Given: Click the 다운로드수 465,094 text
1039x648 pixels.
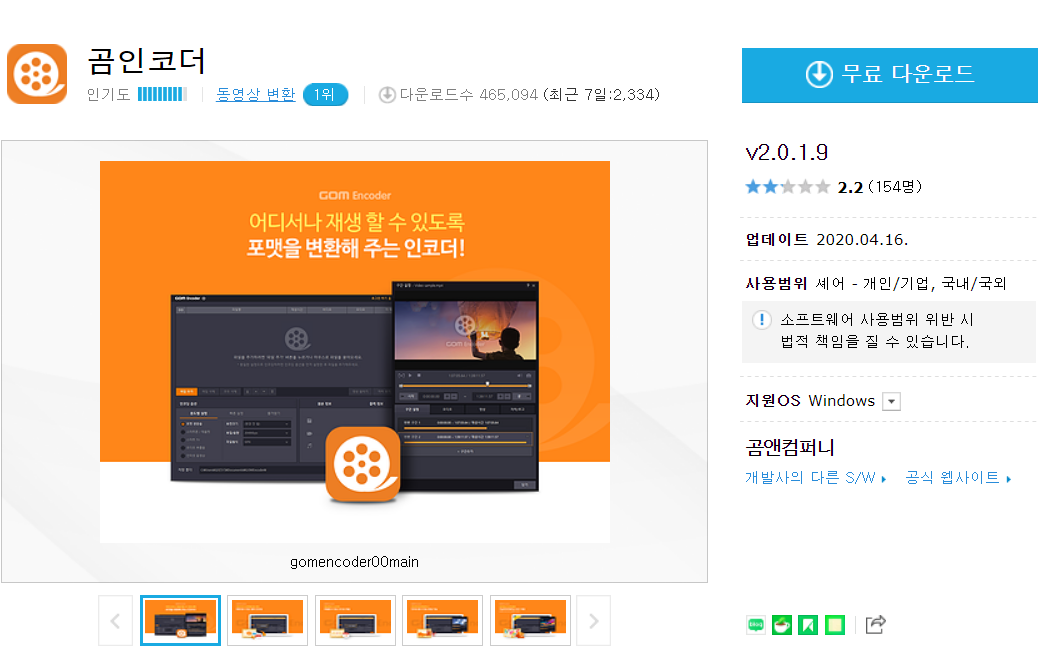Looking at the screenshot, I should point(468,95).
